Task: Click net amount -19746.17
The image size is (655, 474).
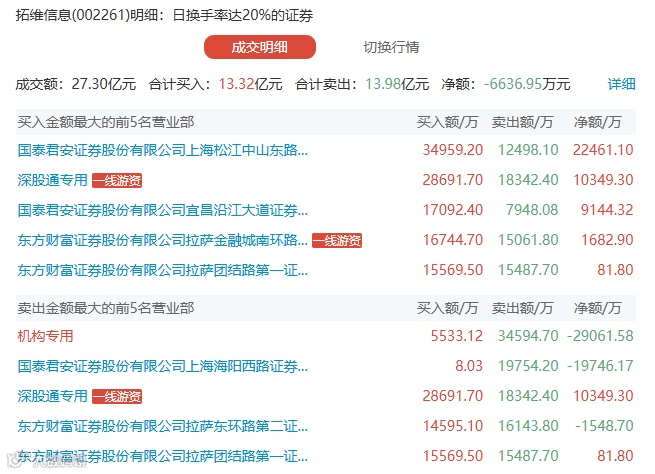Action: click(x=600, y=366)
